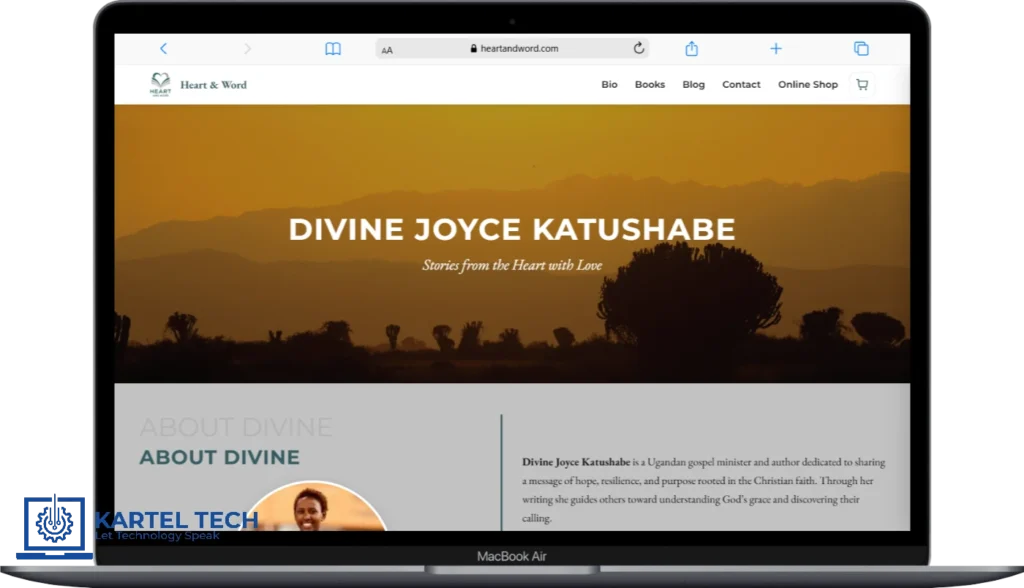The width and height of the screenshot is (1024, 588).
Task: Open the Contact page
Action: [741, 85]
